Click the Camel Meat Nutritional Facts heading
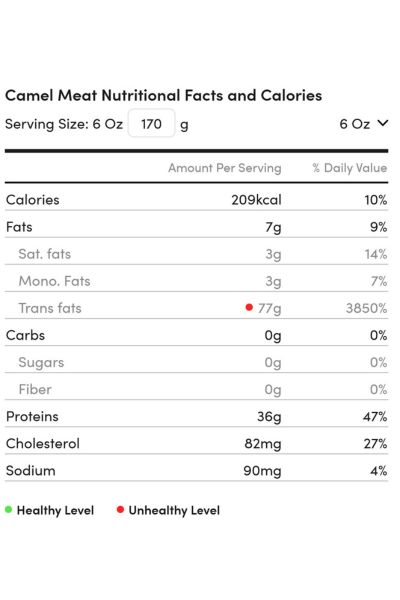Image resolution: width=400 pixels, height=600 pixels. (163, 95)
